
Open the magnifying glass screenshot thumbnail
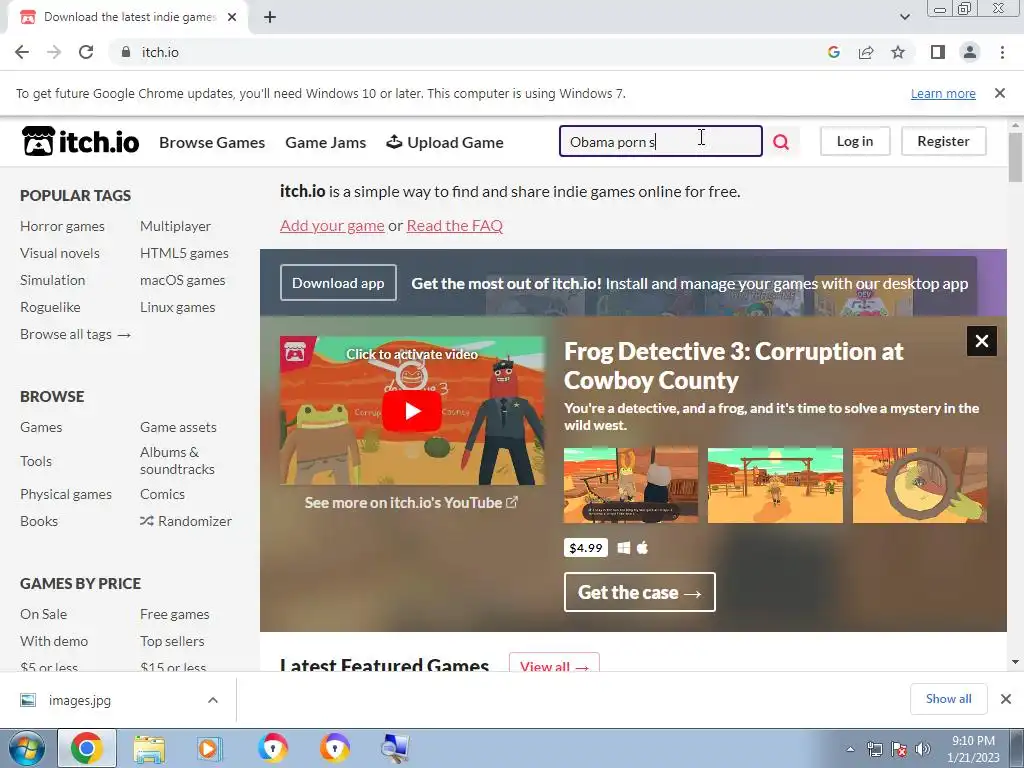tap(920, 485)
